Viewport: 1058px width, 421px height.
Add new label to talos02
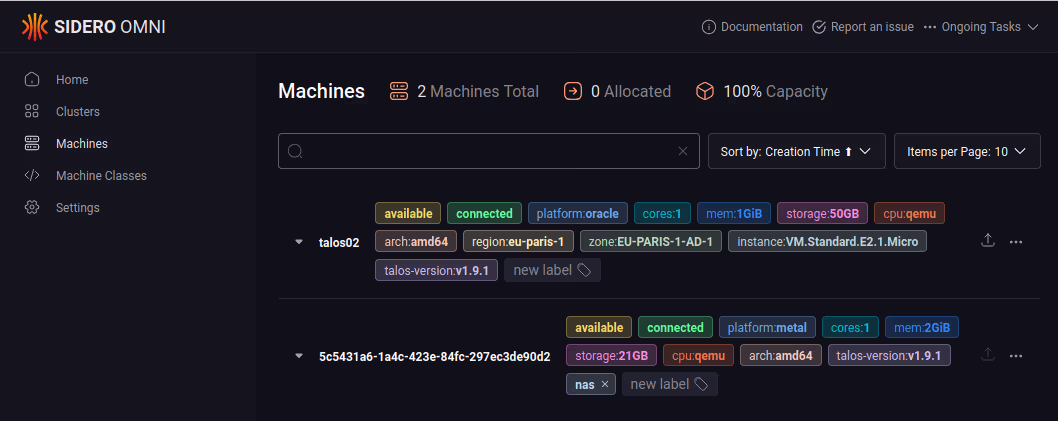point(552,270)
